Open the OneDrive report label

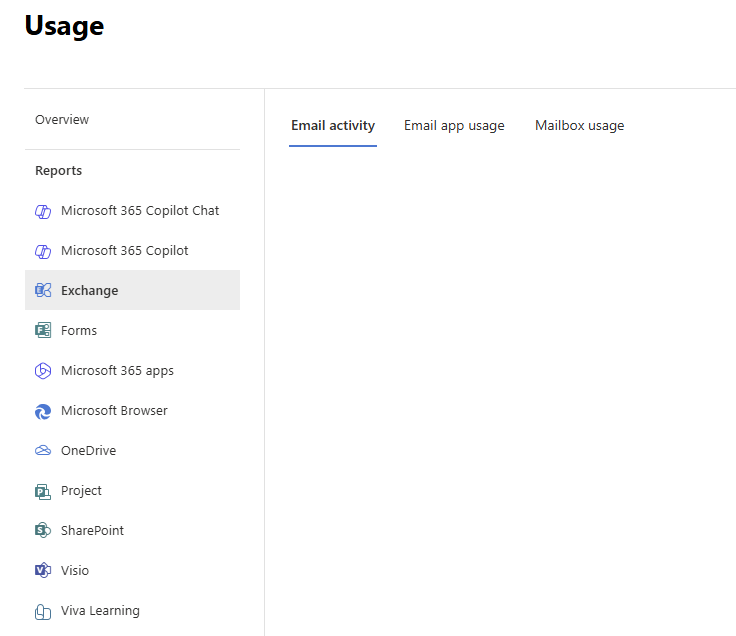pyautogui.click(x=88, y=451)
